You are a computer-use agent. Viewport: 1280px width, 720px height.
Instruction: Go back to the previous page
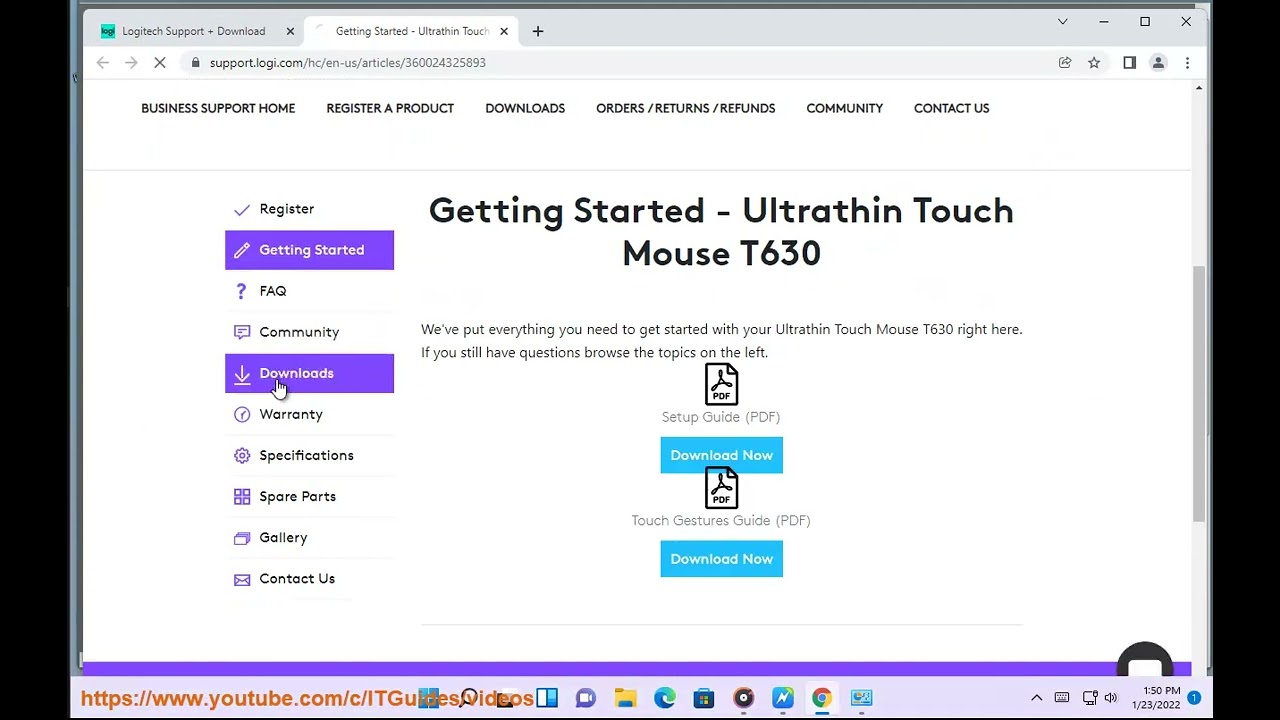pyautogui.click(x=103, y=63)
